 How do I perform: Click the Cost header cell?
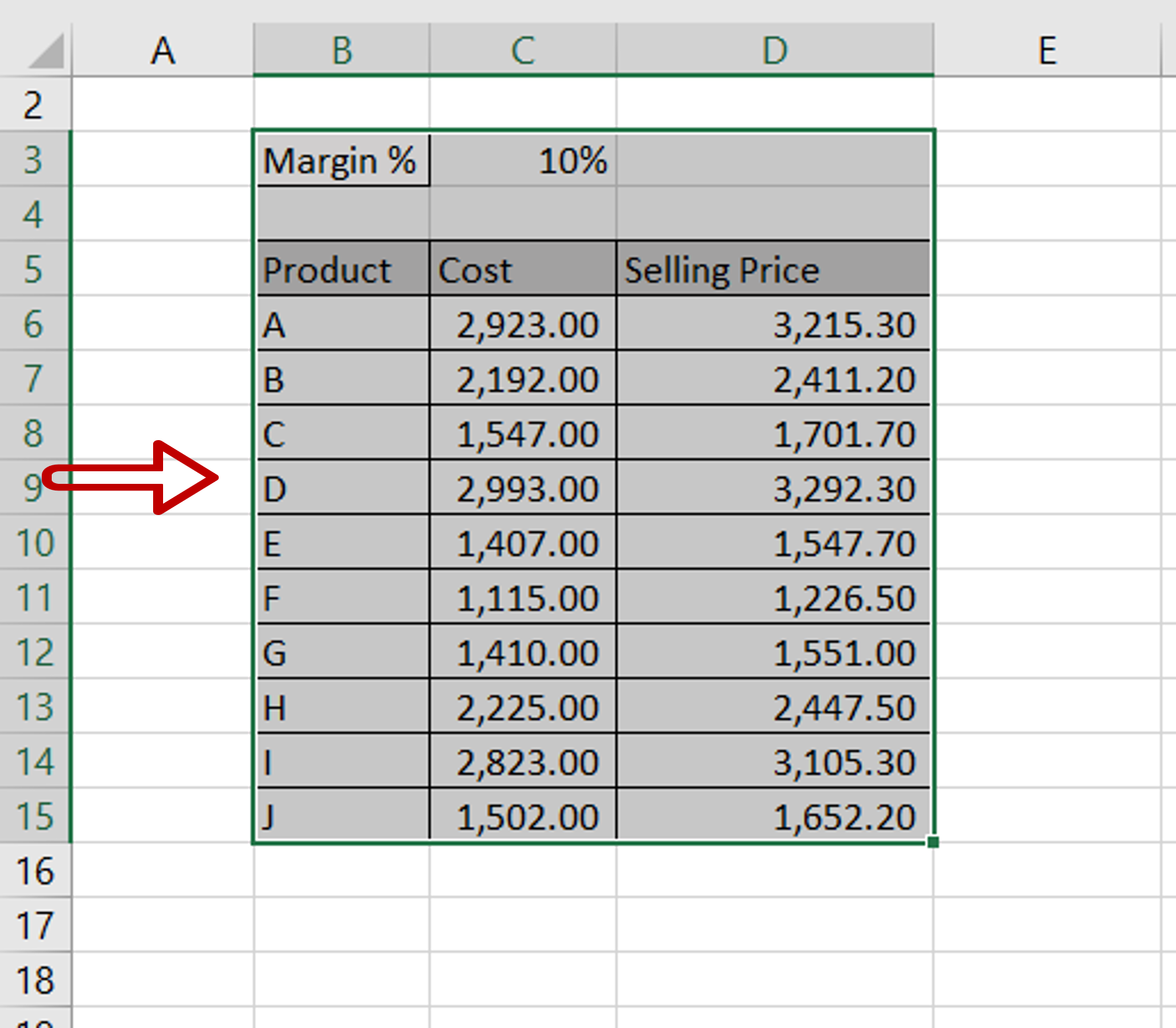click(523, 268)
